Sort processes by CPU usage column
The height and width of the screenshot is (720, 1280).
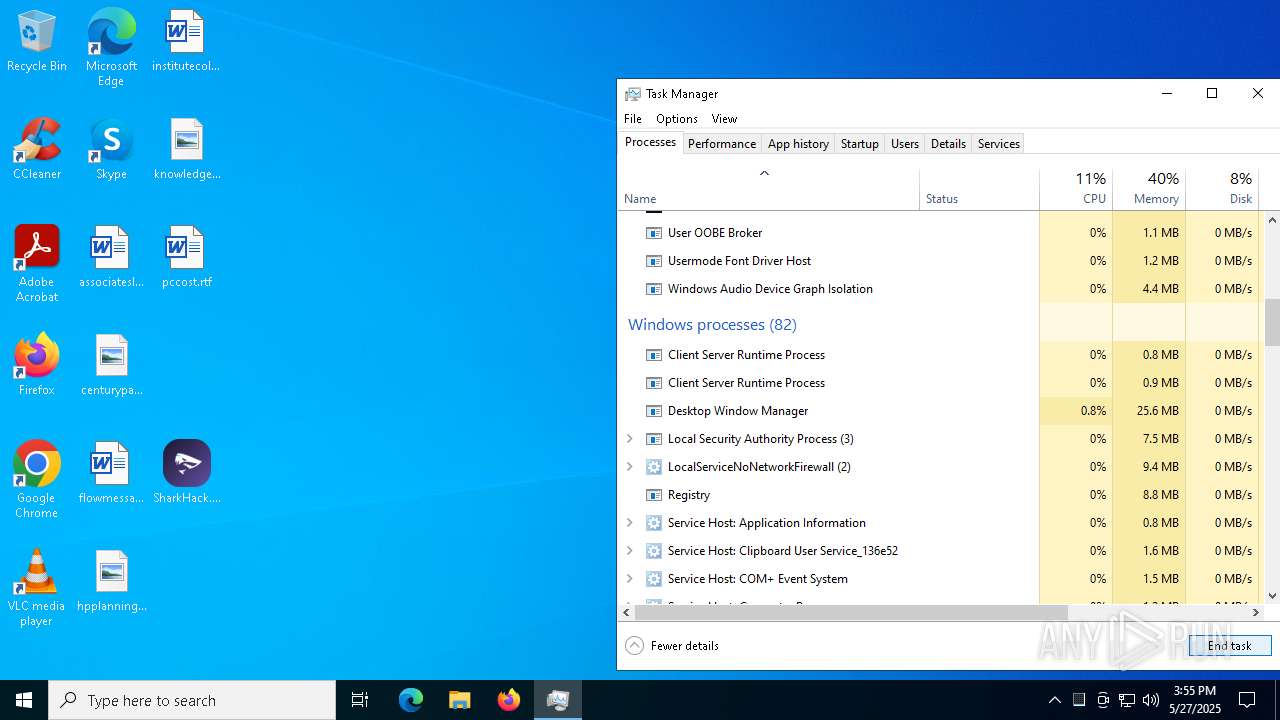(x=1076, y=189)
